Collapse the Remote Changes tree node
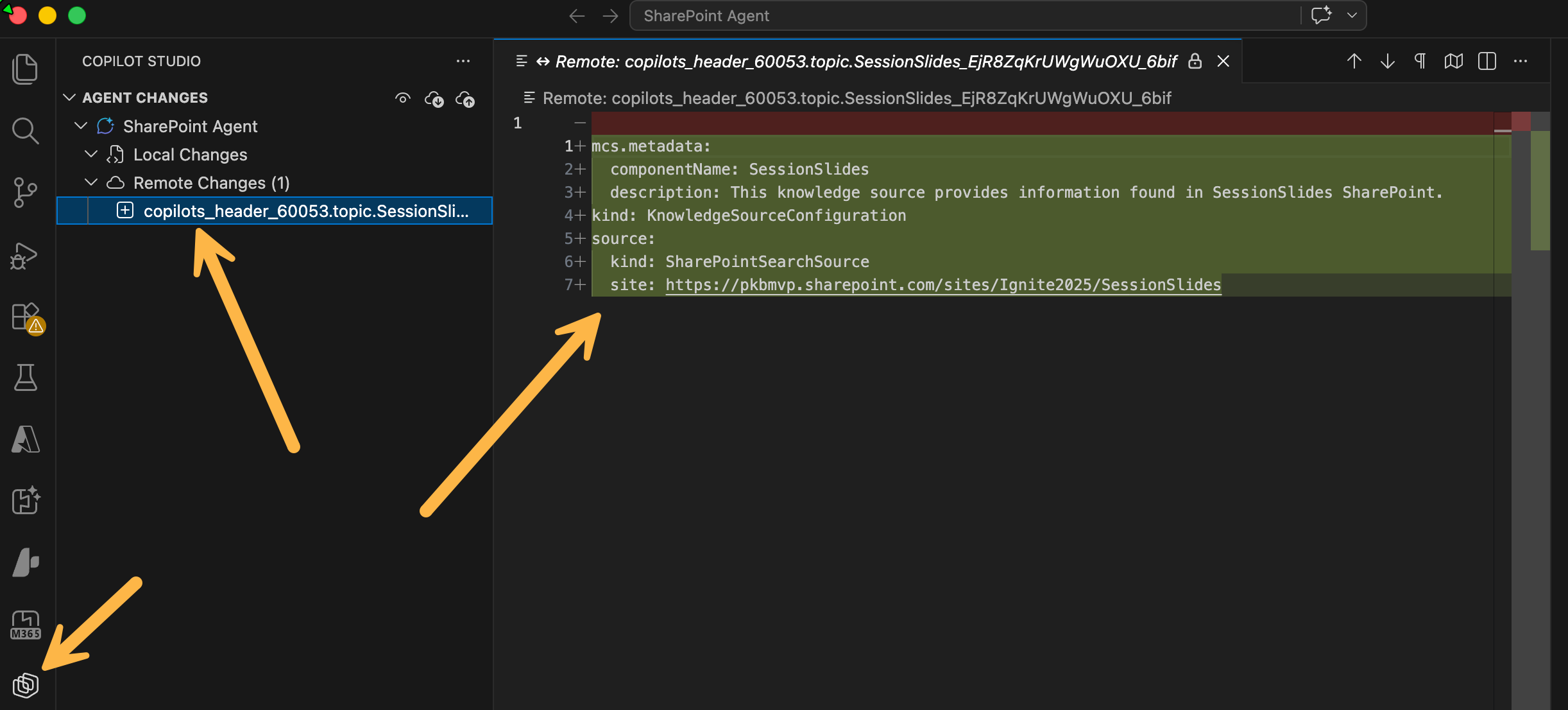This screenshot has width=1568, height=710. click(x=90, y=182)
